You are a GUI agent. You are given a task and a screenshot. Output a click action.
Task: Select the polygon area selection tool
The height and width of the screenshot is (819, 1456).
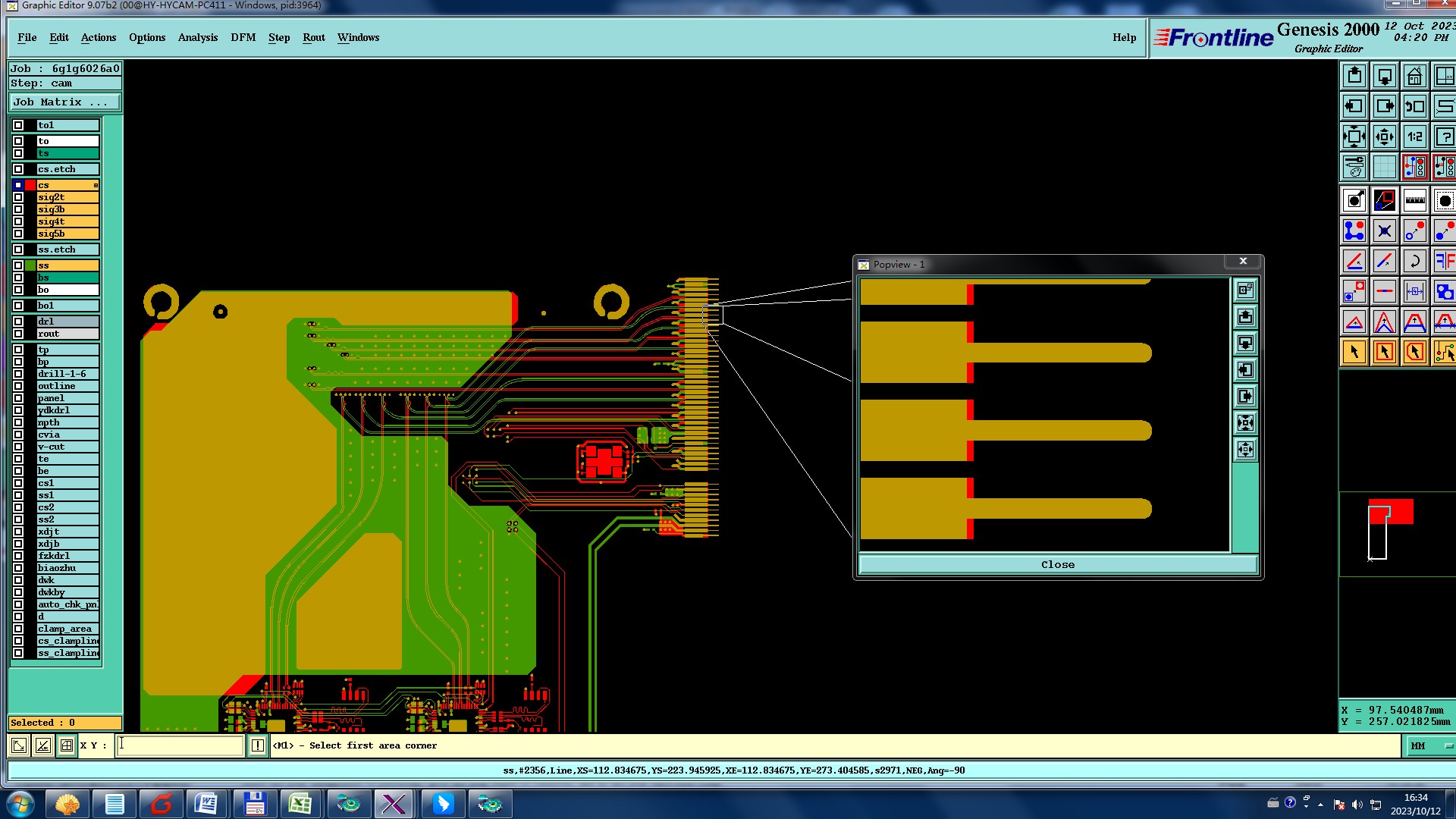pyautogui.click(x=1414, y=352)
